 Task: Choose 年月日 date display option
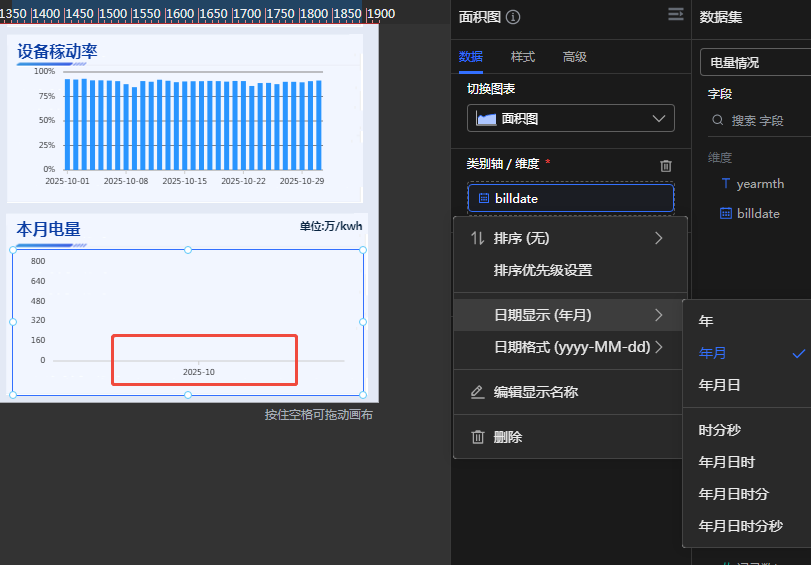719,385
